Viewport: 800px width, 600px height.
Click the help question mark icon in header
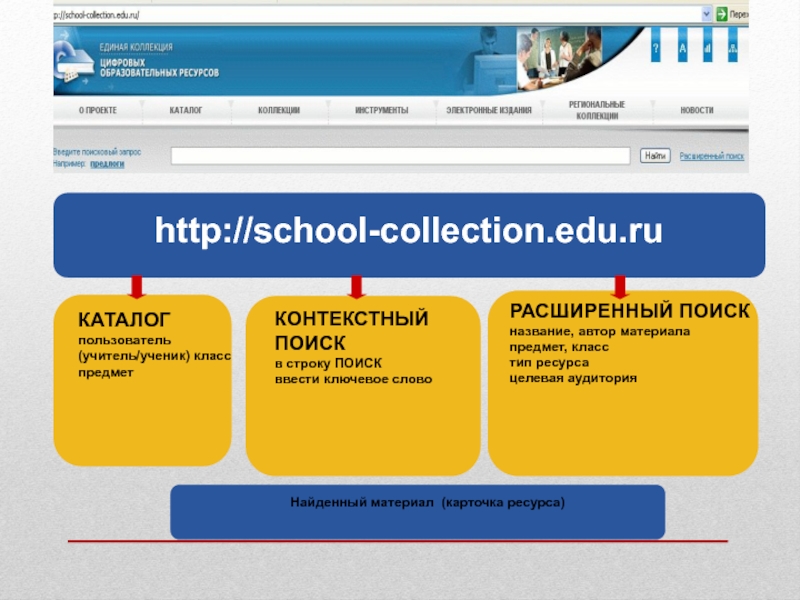[x=656, y=46]
